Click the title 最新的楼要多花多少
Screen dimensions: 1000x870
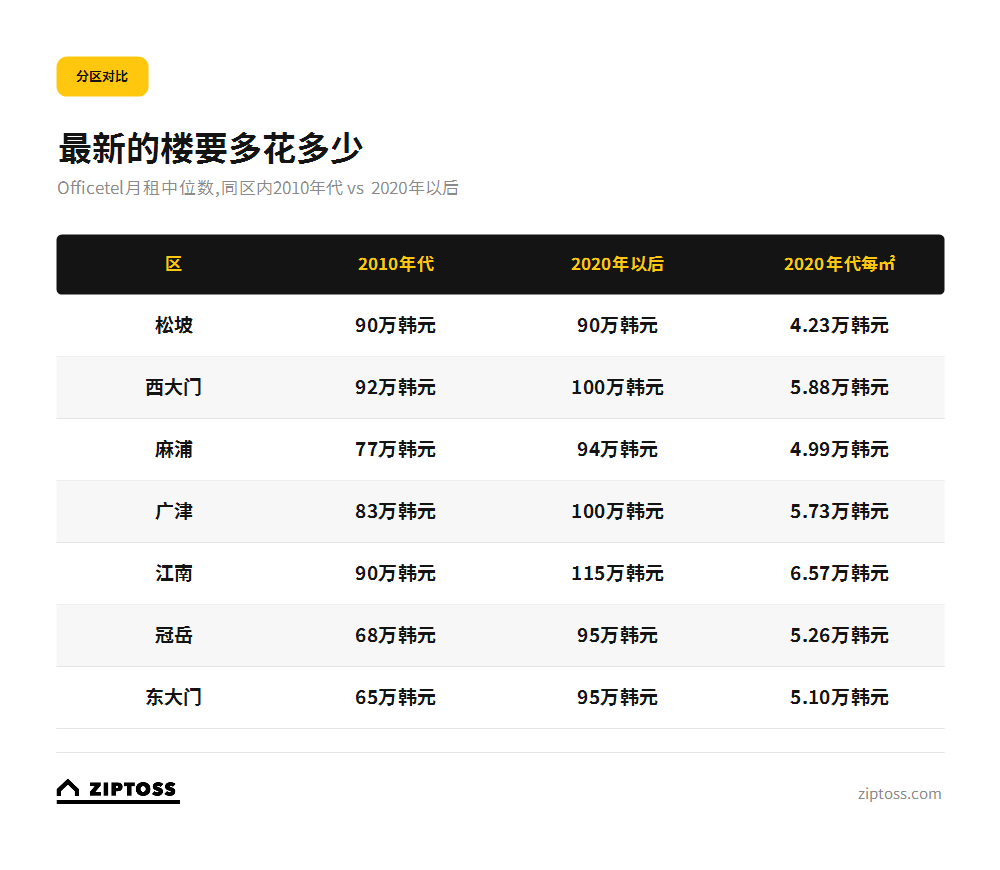[210, 149]
